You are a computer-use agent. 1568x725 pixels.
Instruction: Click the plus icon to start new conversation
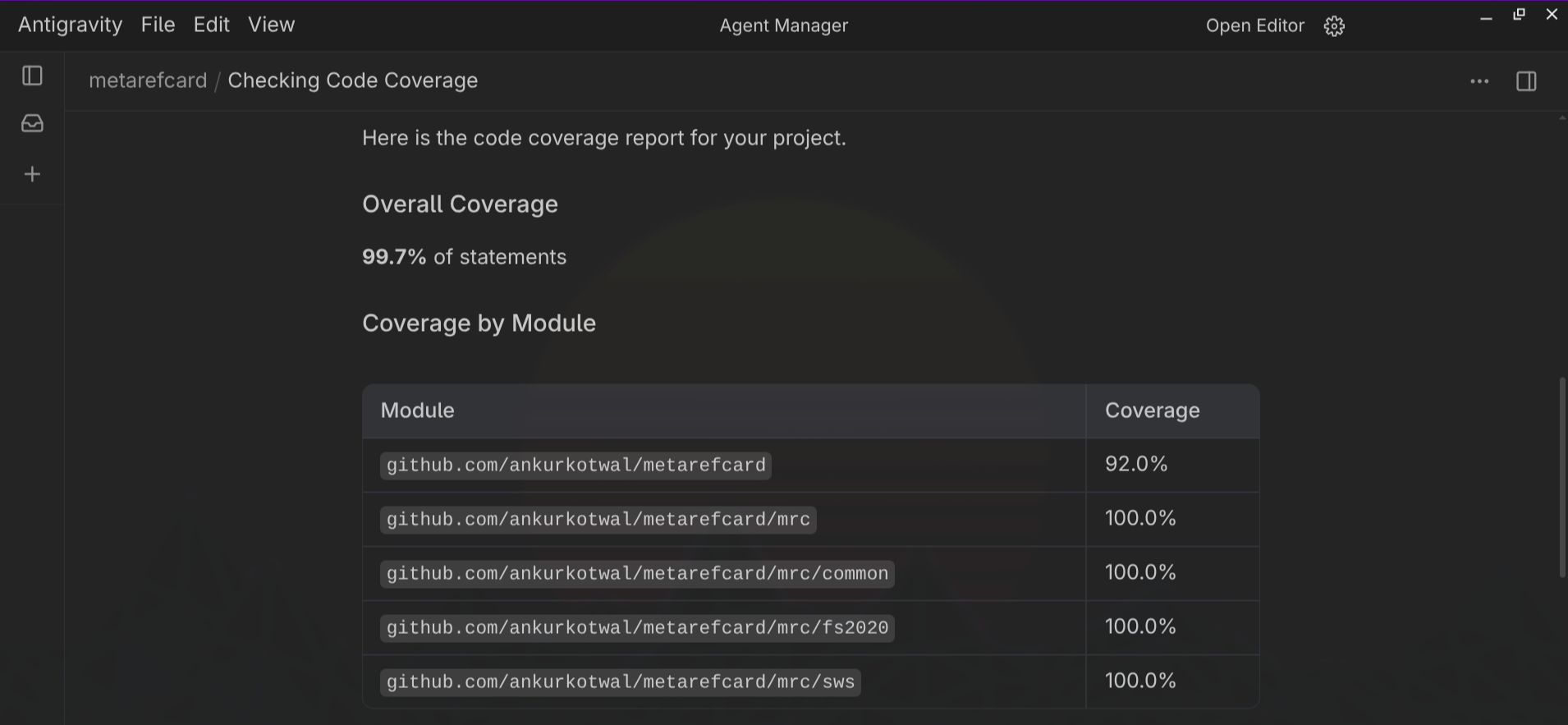point(32,174)
